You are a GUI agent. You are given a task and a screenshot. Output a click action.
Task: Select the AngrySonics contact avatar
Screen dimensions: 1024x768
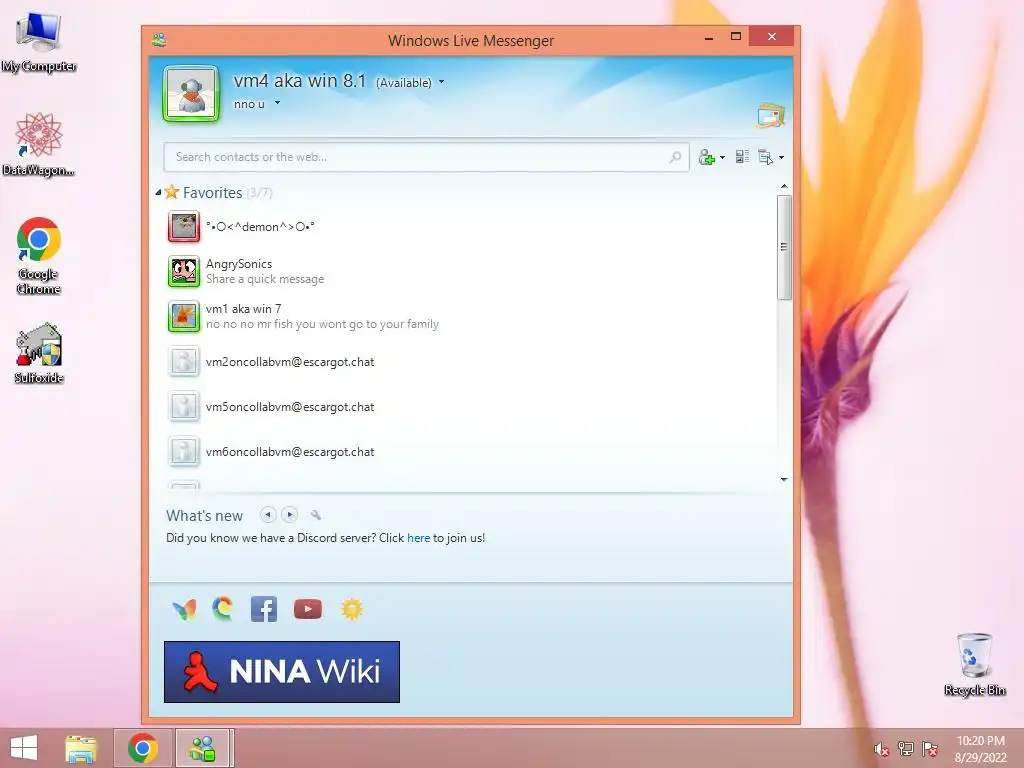(x=184, y=272)
